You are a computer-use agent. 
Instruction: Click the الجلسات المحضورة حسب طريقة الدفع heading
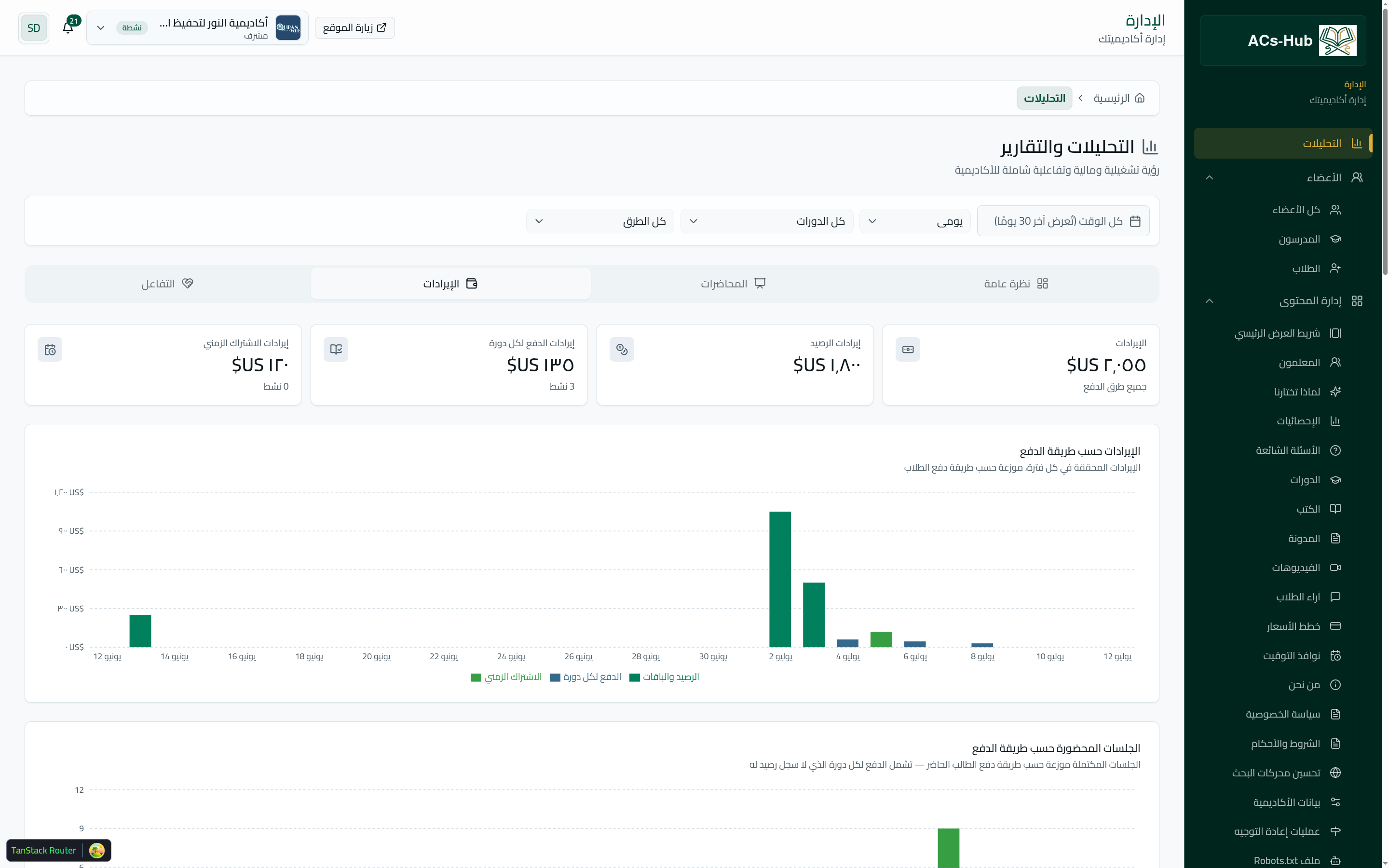tap(1056, 748)
